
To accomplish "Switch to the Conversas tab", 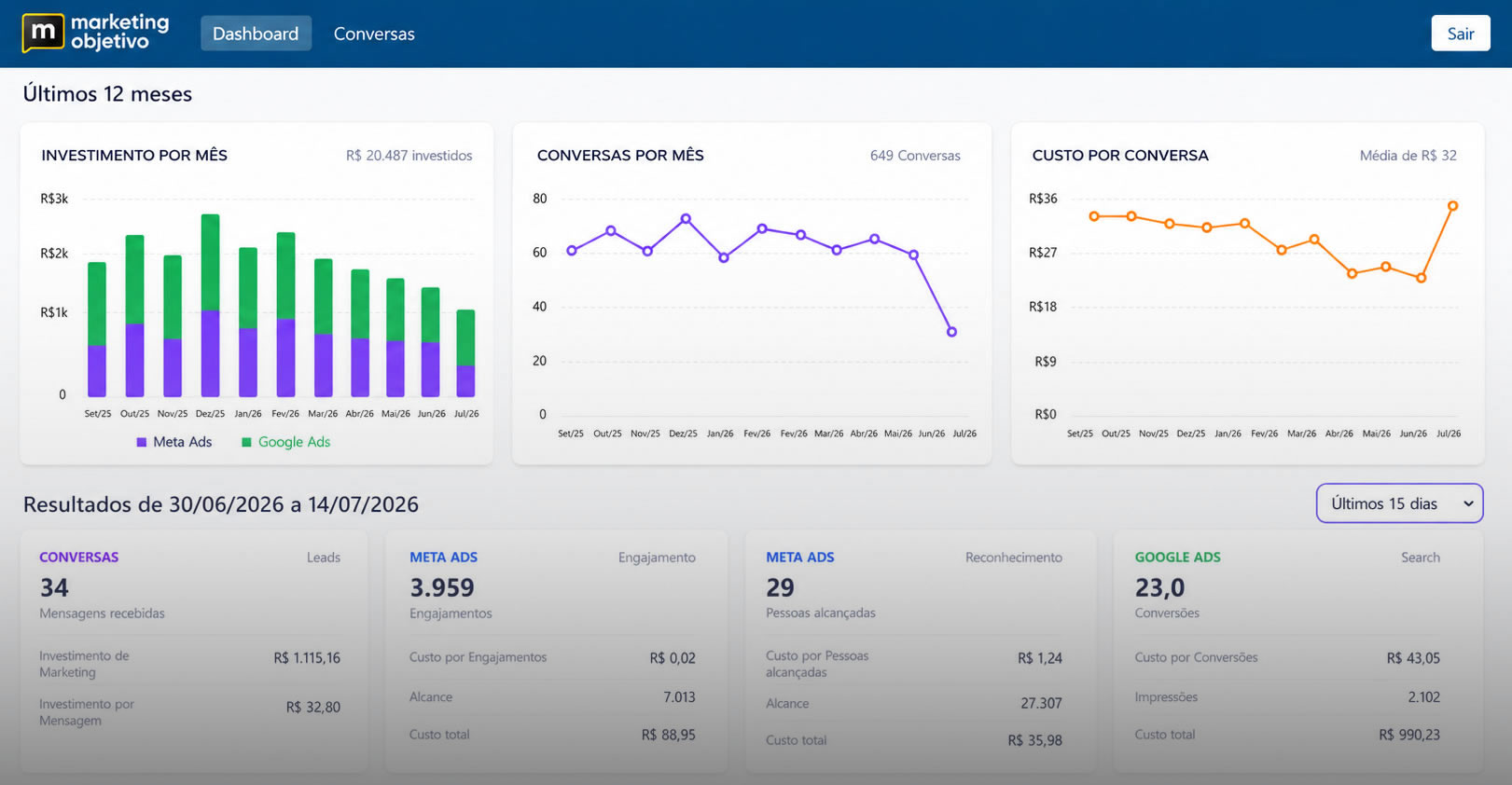I will coord(374,34).
